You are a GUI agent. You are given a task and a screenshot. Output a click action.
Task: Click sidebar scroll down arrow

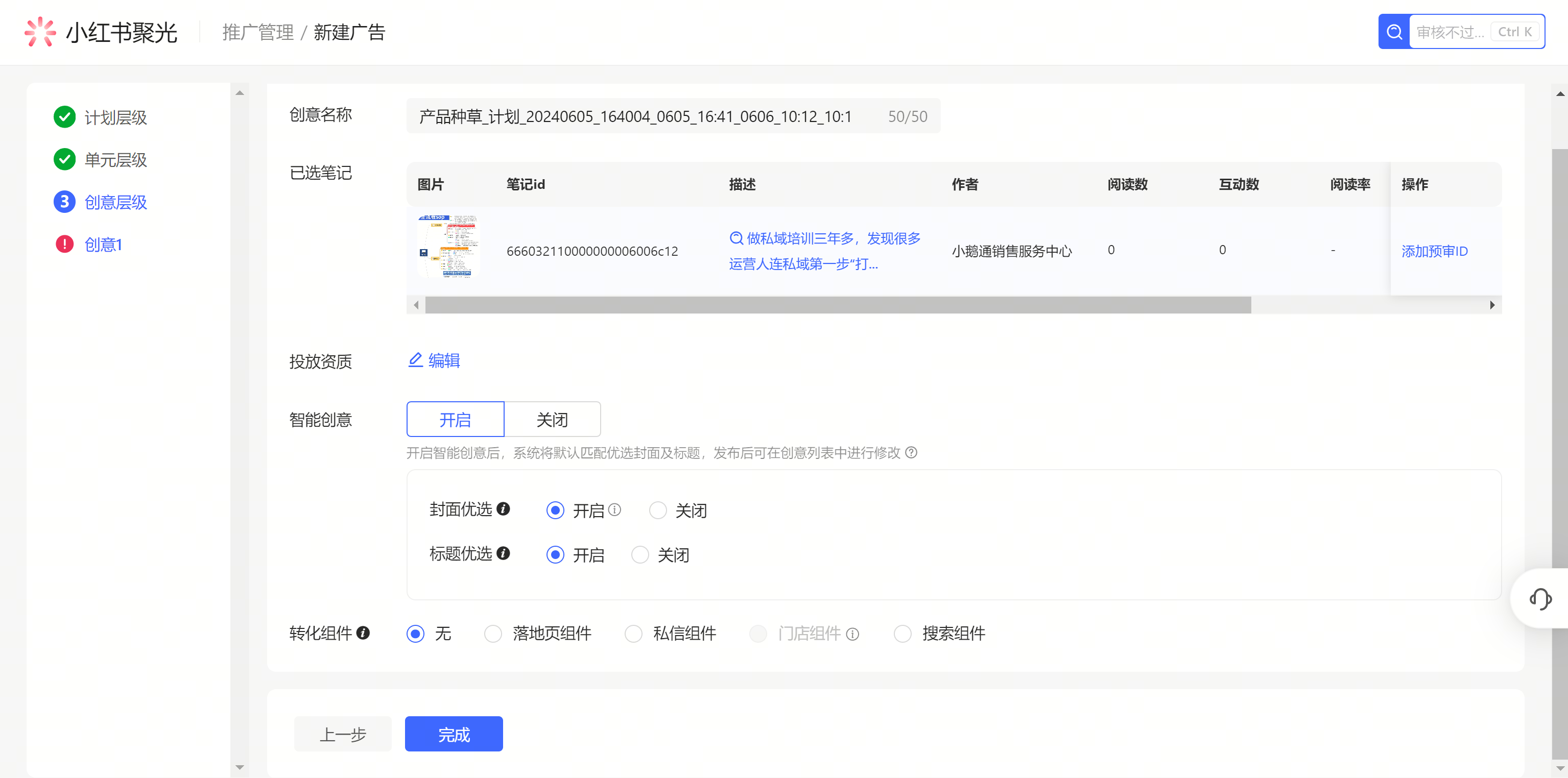tap(240, 767)
